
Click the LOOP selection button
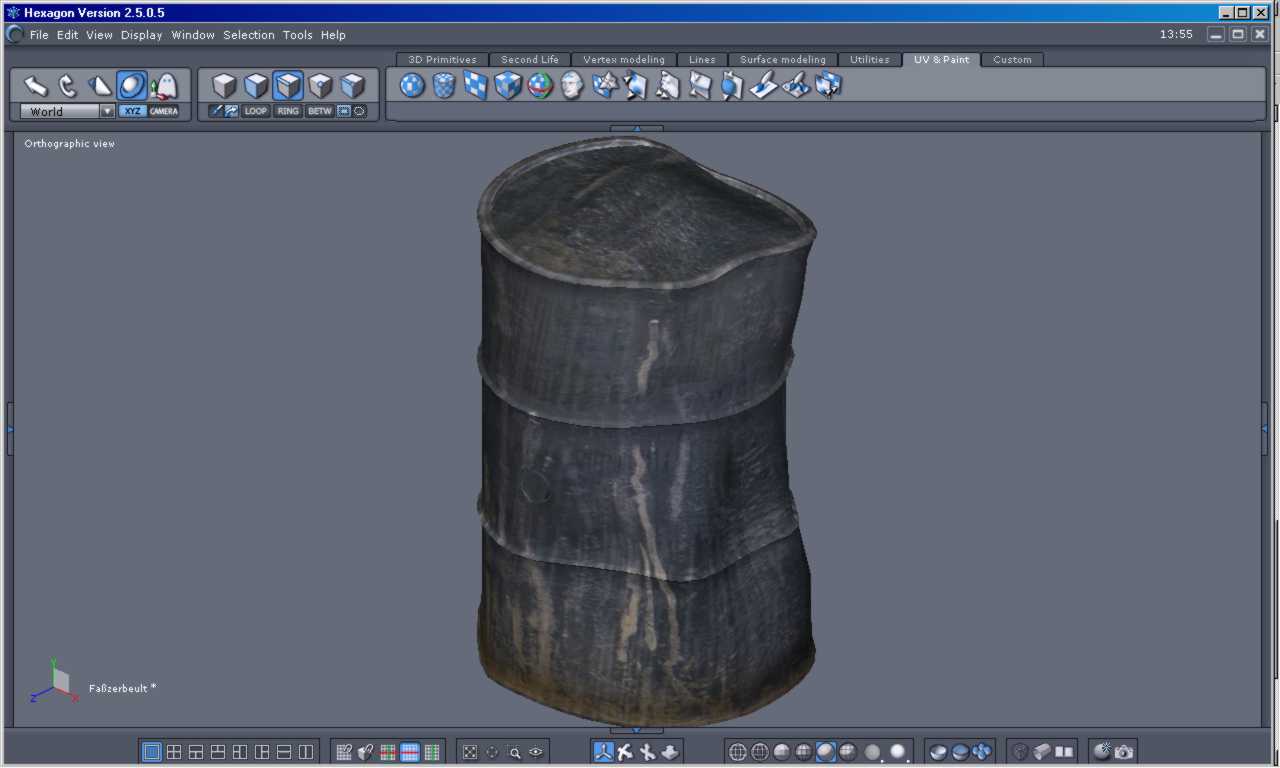pyautogui.click(x=256, y=111)
